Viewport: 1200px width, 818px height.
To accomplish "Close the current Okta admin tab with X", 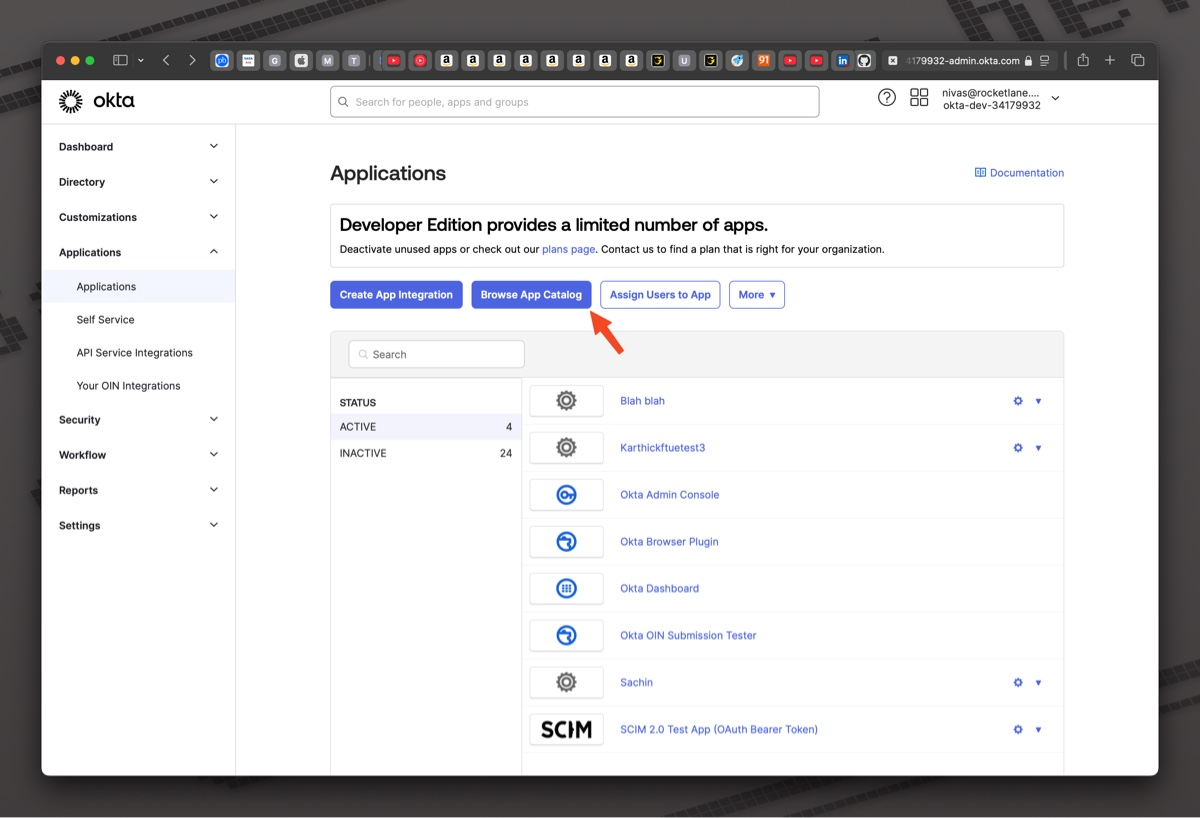I will [x=893, y=61].
